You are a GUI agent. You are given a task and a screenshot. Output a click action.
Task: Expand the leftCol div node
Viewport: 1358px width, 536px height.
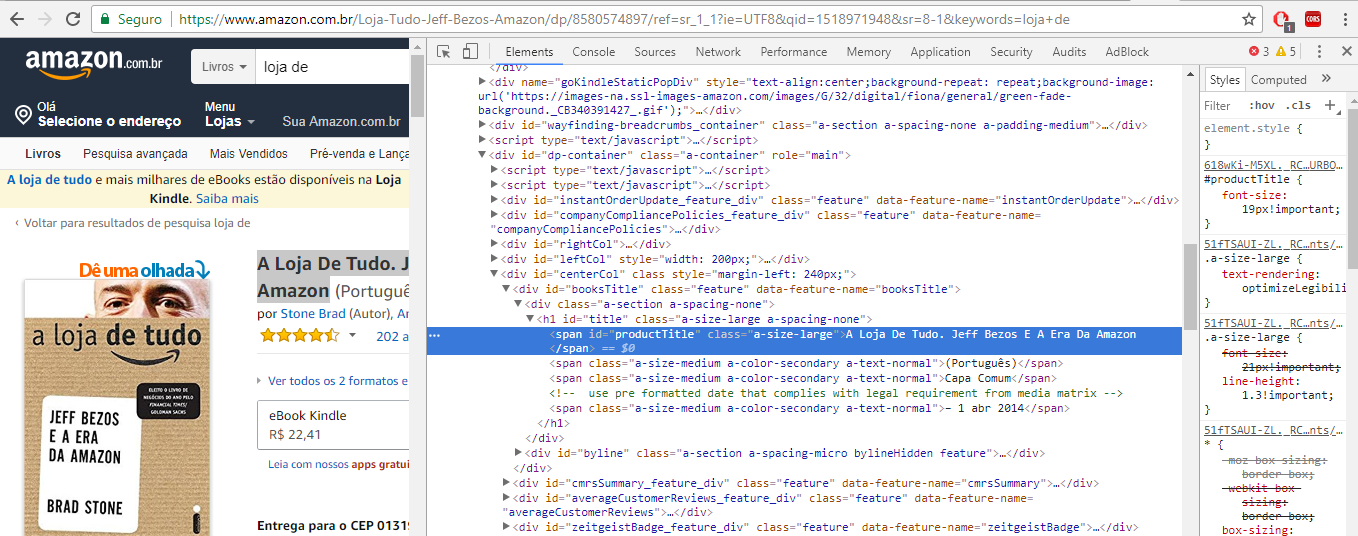[495, 259]
